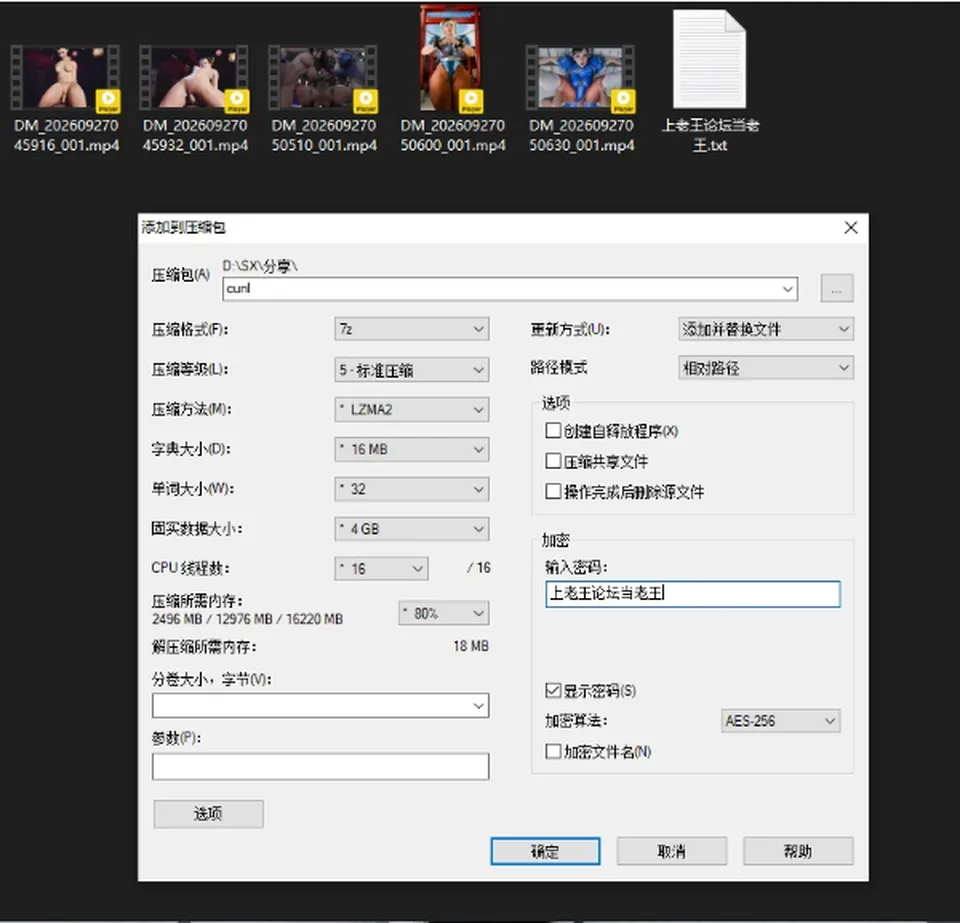Open the 更新方式 dropdown
The image size is (960, 923).
pyautogui.click(x=765, y=329)
